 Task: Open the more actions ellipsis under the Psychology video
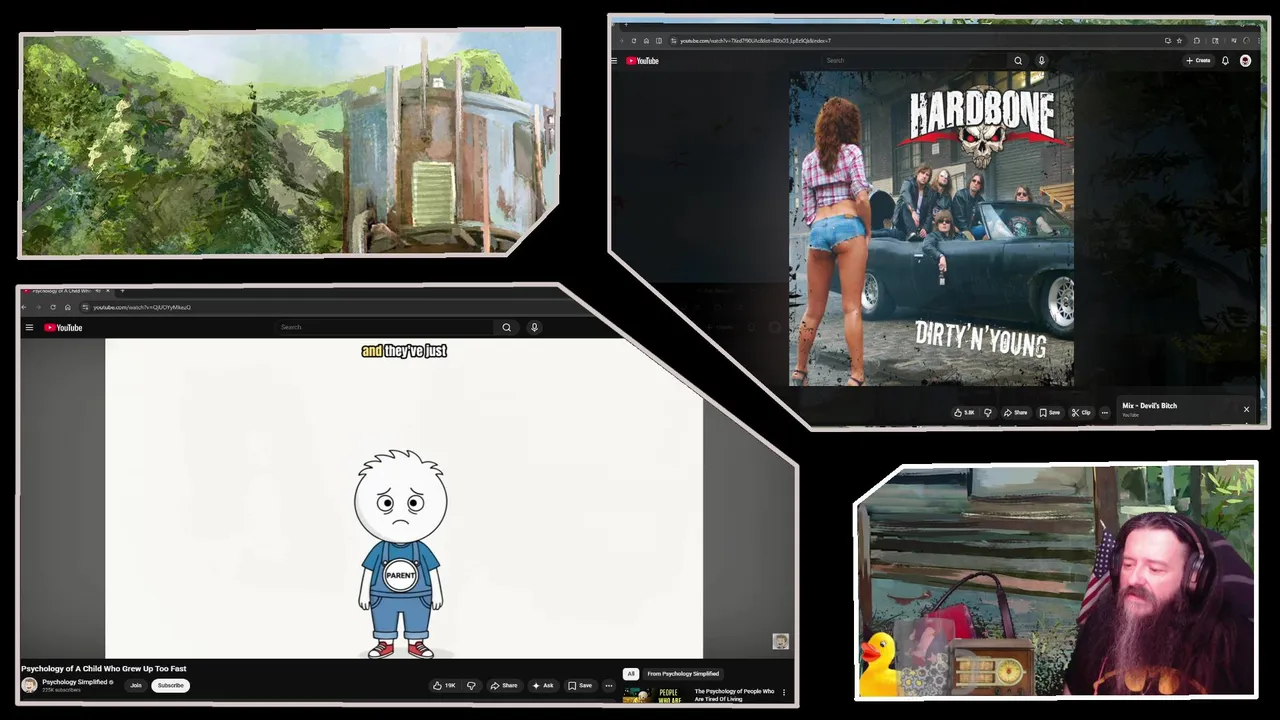tap(608, 685)
